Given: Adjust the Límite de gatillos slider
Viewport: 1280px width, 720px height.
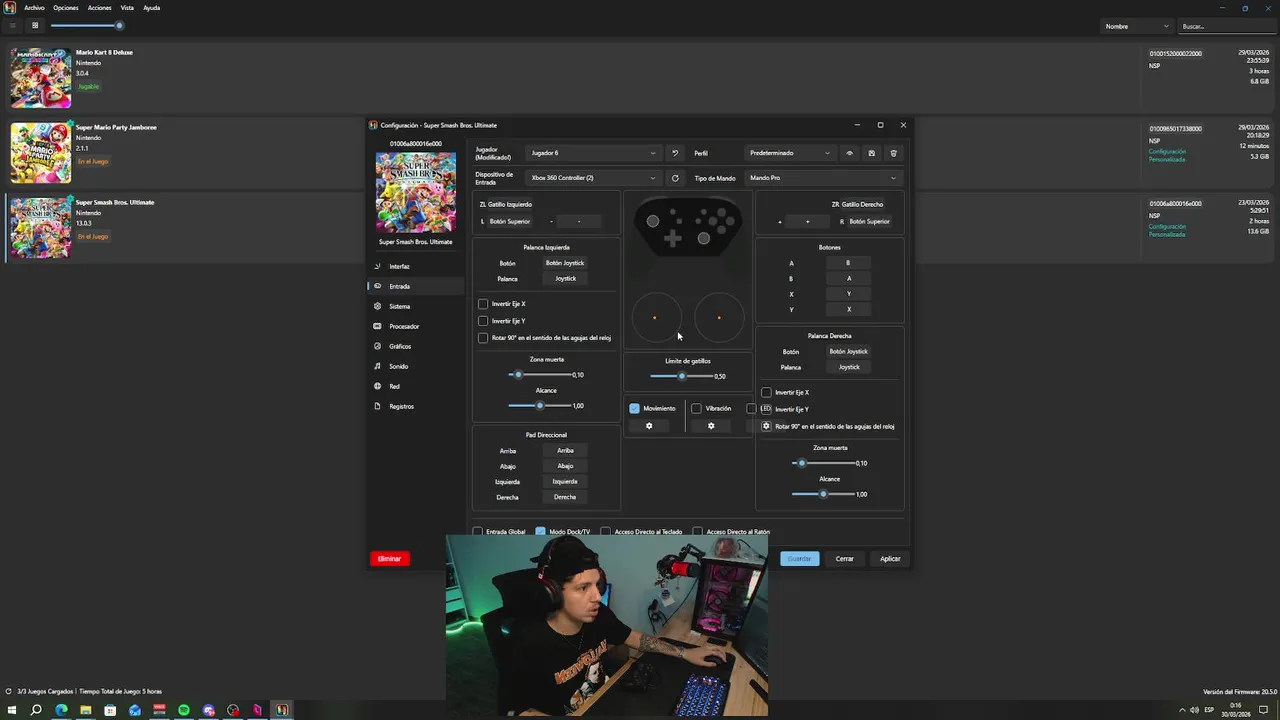Looking at the screenshot, I should (x=681, y=376).
